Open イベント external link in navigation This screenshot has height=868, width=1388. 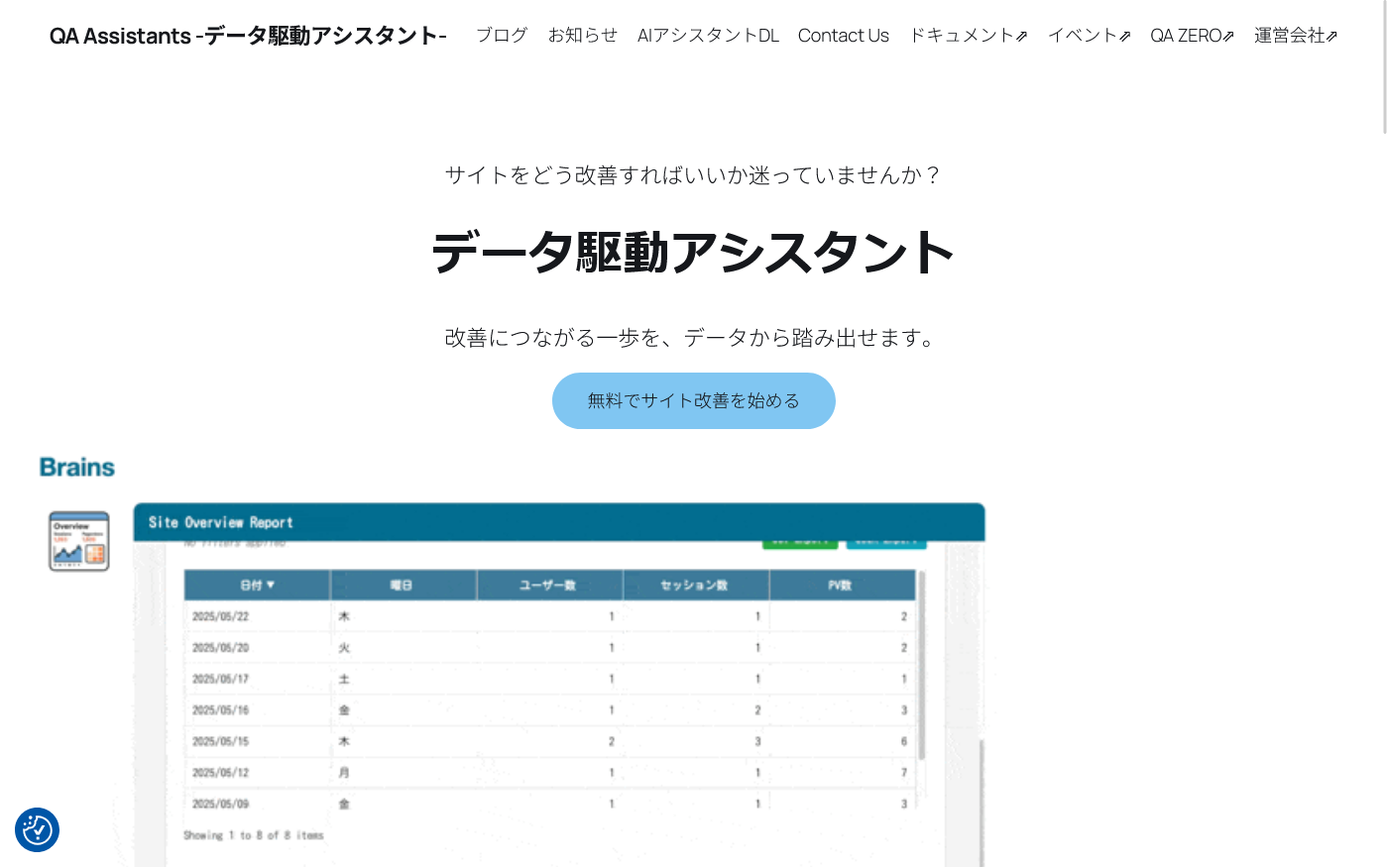click(x=1089, y=36)
